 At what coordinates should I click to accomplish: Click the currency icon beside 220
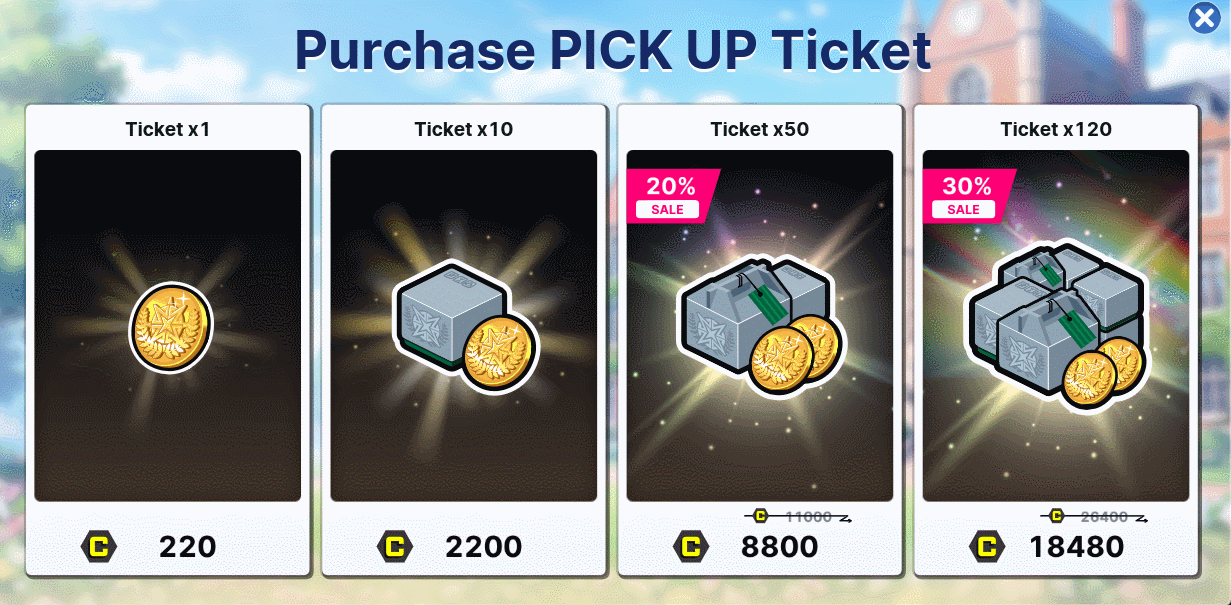click(x=99, y=547)
